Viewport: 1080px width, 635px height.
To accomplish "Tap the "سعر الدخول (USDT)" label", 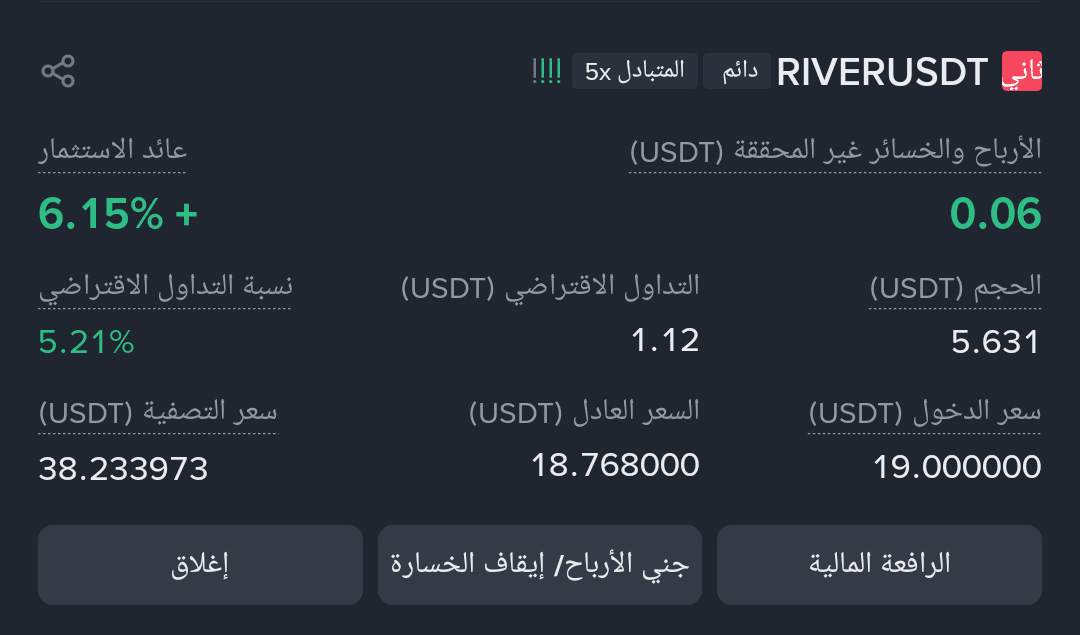I will 924,412.
